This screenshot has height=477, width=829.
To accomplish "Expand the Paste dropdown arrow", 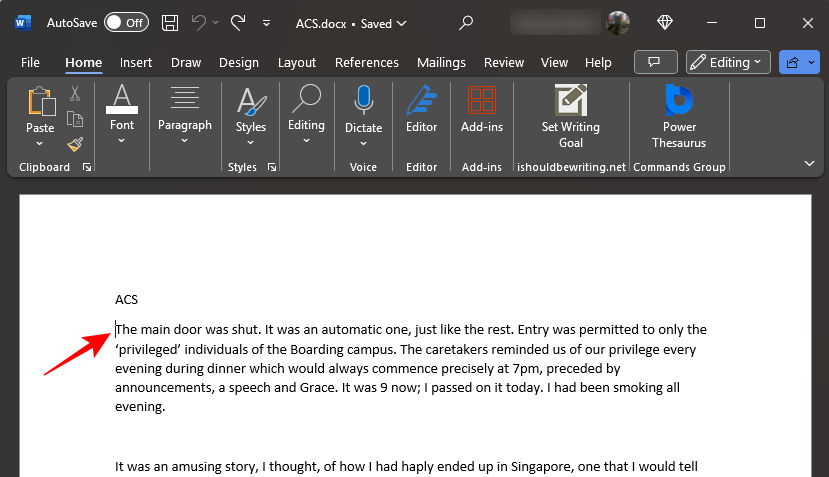I will pos(40,144).
